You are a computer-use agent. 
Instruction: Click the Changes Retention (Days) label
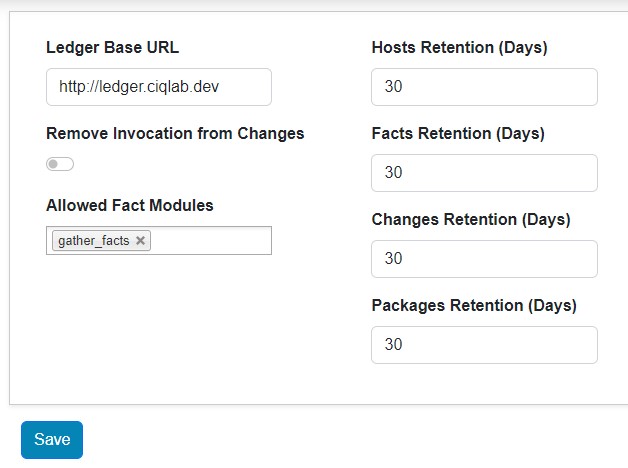click(x=470, y=219)
